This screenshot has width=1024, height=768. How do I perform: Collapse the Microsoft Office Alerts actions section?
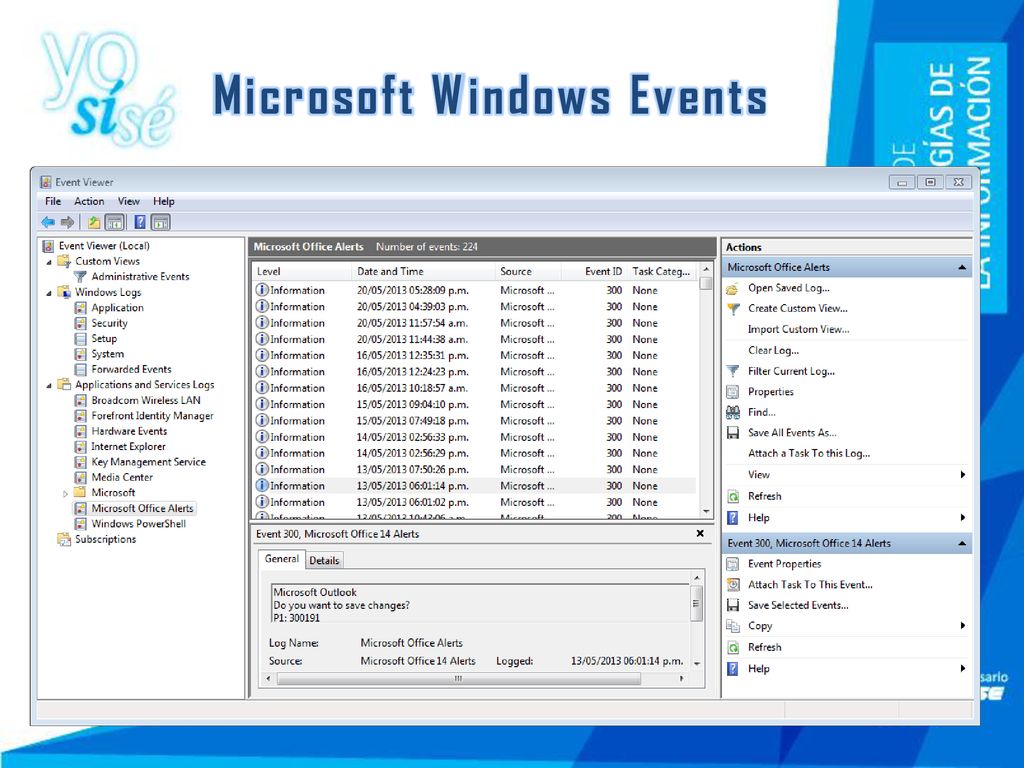pos(962,268)
